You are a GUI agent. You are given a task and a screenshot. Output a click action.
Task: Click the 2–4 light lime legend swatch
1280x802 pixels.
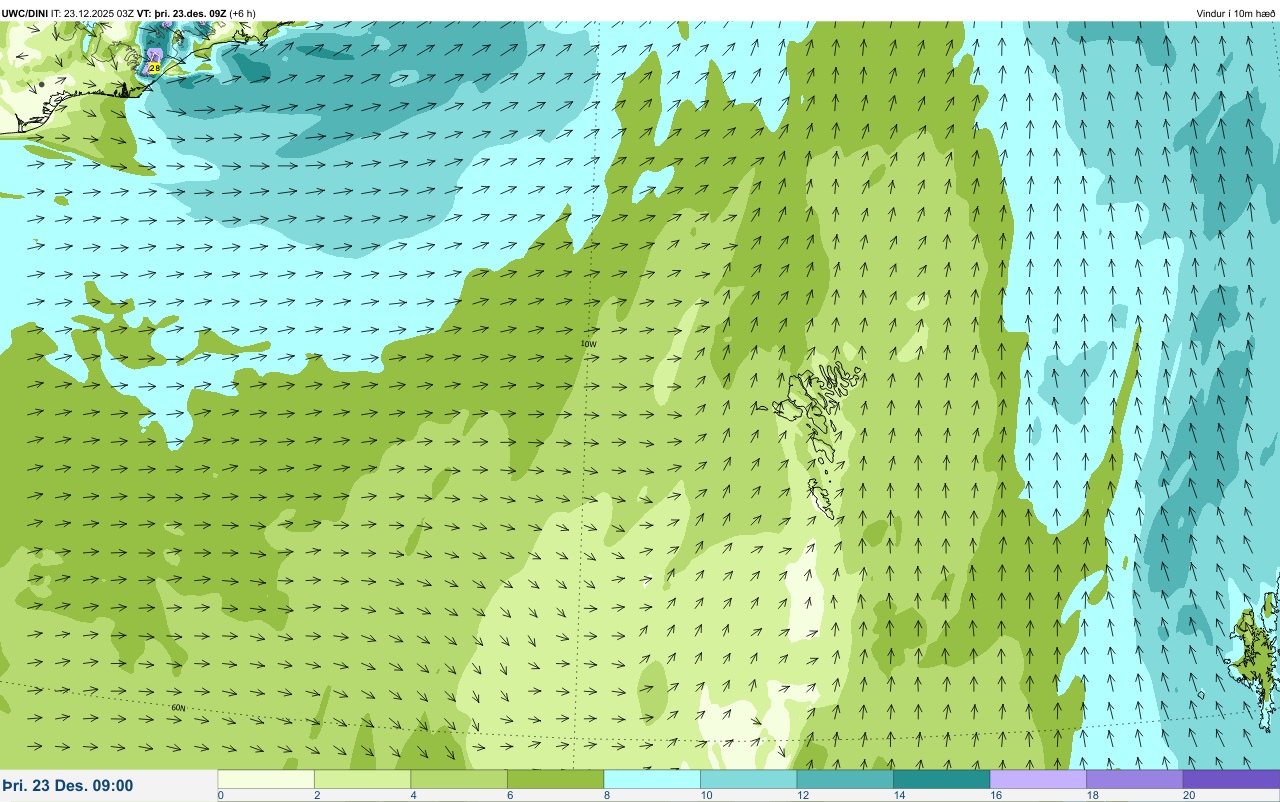point(362,778)
